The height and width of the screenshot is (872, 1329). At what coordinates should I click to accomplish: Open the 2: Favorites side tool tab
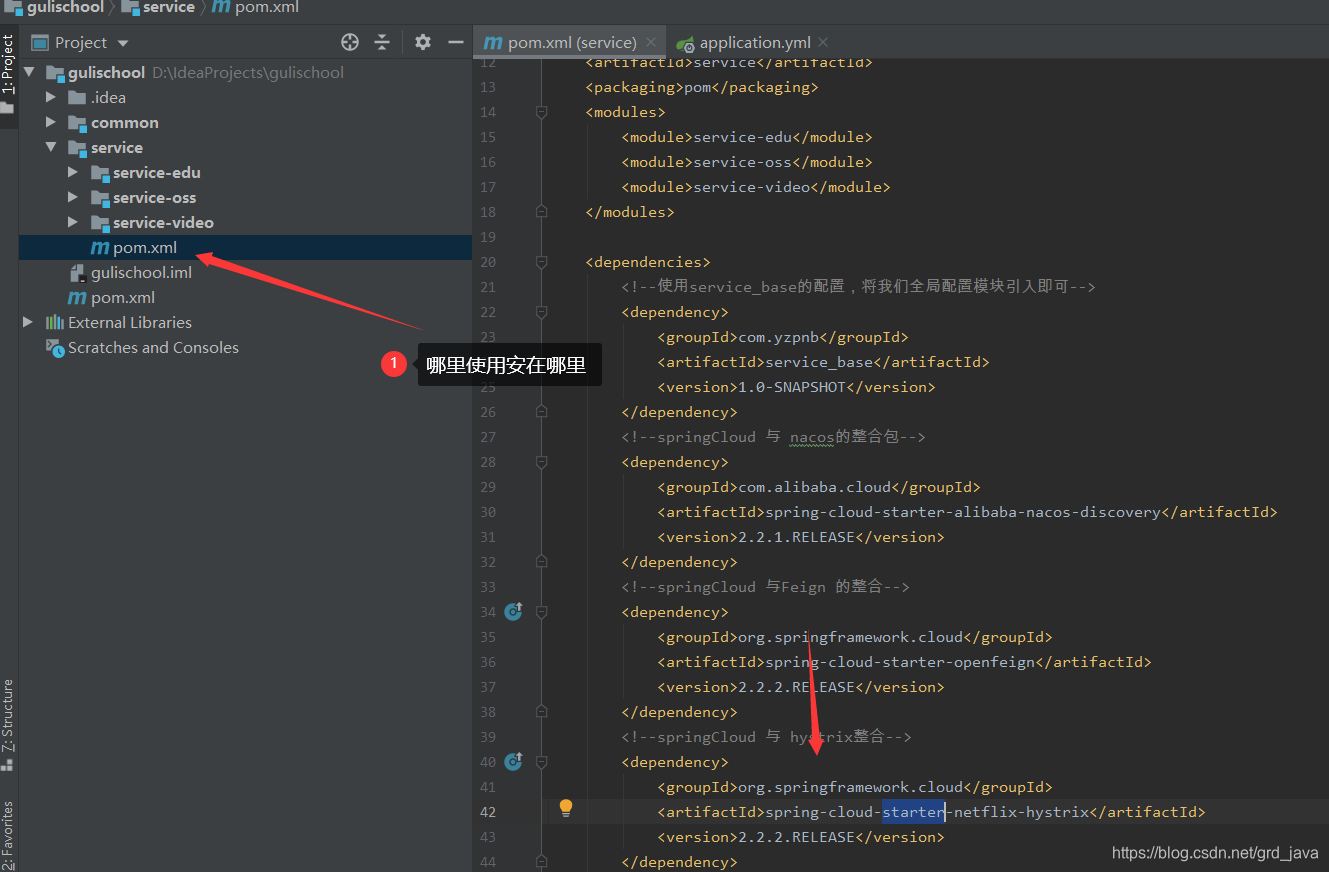[8, 837]
